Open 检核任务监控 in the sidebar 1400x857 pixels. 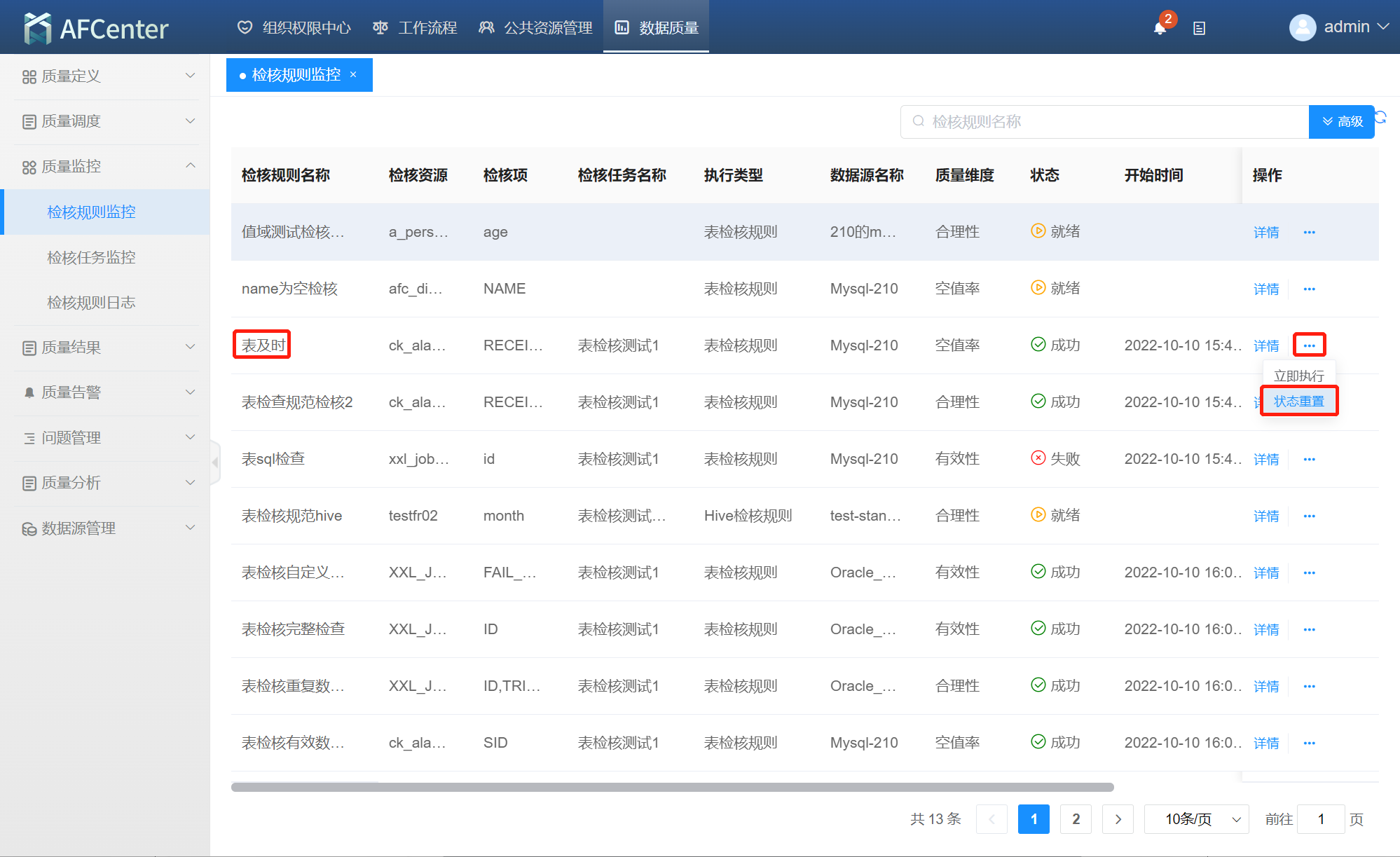tap(91, 257)
